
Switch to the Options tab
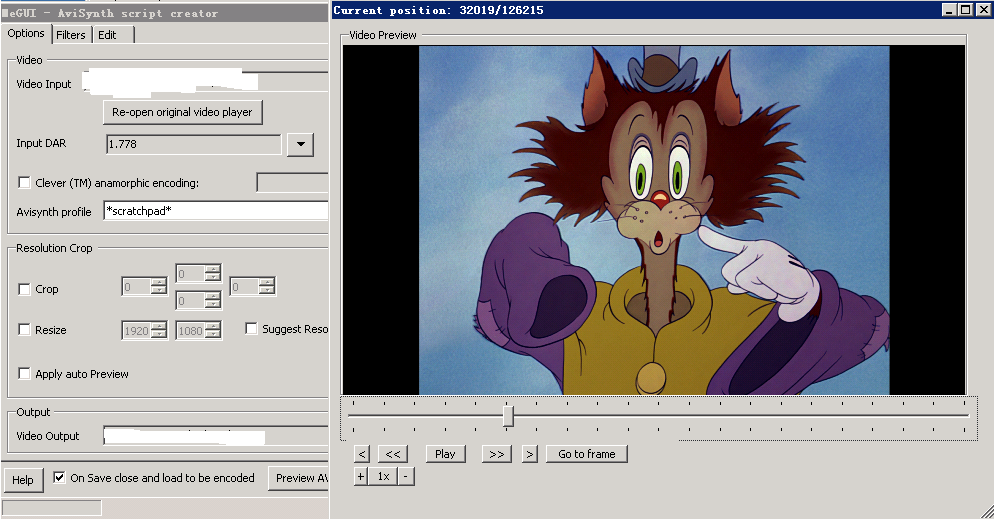click(x=26, y=34)
